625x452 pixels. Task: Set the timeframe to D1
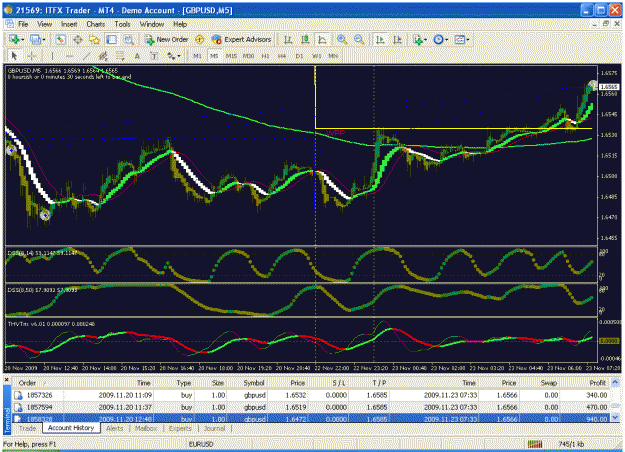(x=299, y=56)
